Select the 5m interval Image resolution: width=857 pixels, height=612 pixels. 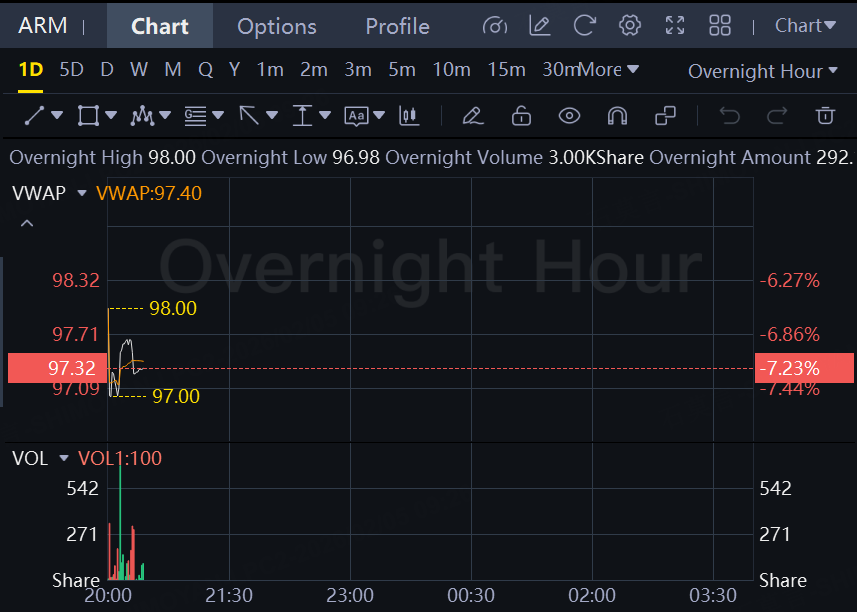[x=402, y=70]
